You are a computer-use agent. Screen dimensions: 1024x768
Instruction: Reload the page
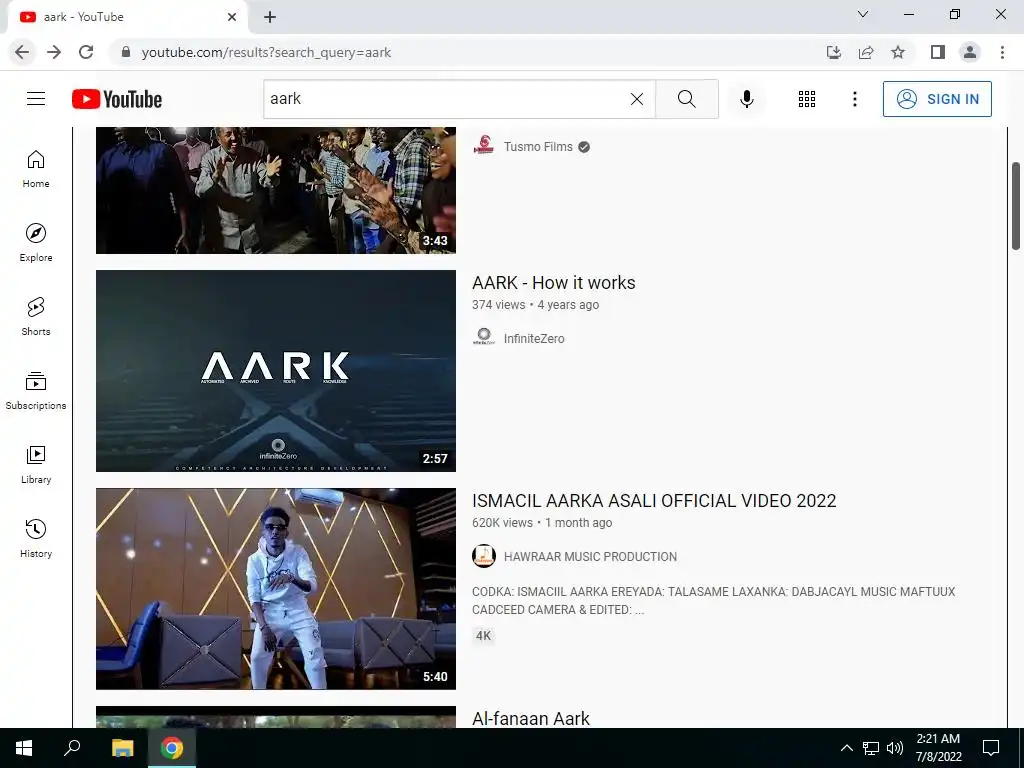tap(86, 52)
